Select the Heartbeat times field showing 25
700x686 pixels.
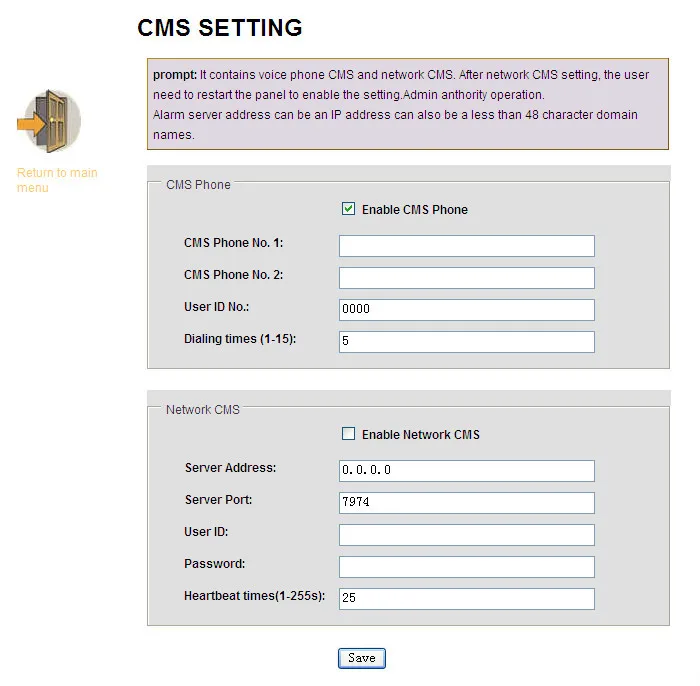point(467,599)
